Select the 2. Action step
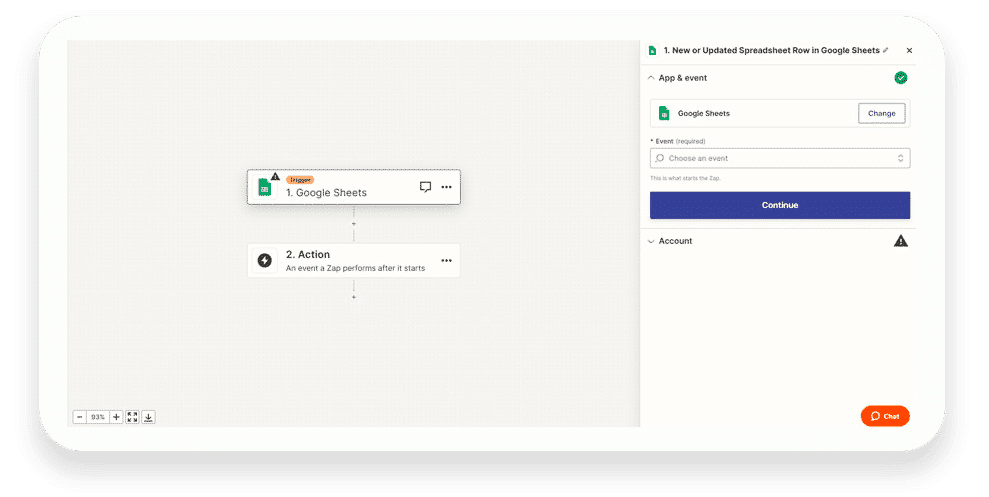Screen dimensions: 989x497 coord(354,260)
